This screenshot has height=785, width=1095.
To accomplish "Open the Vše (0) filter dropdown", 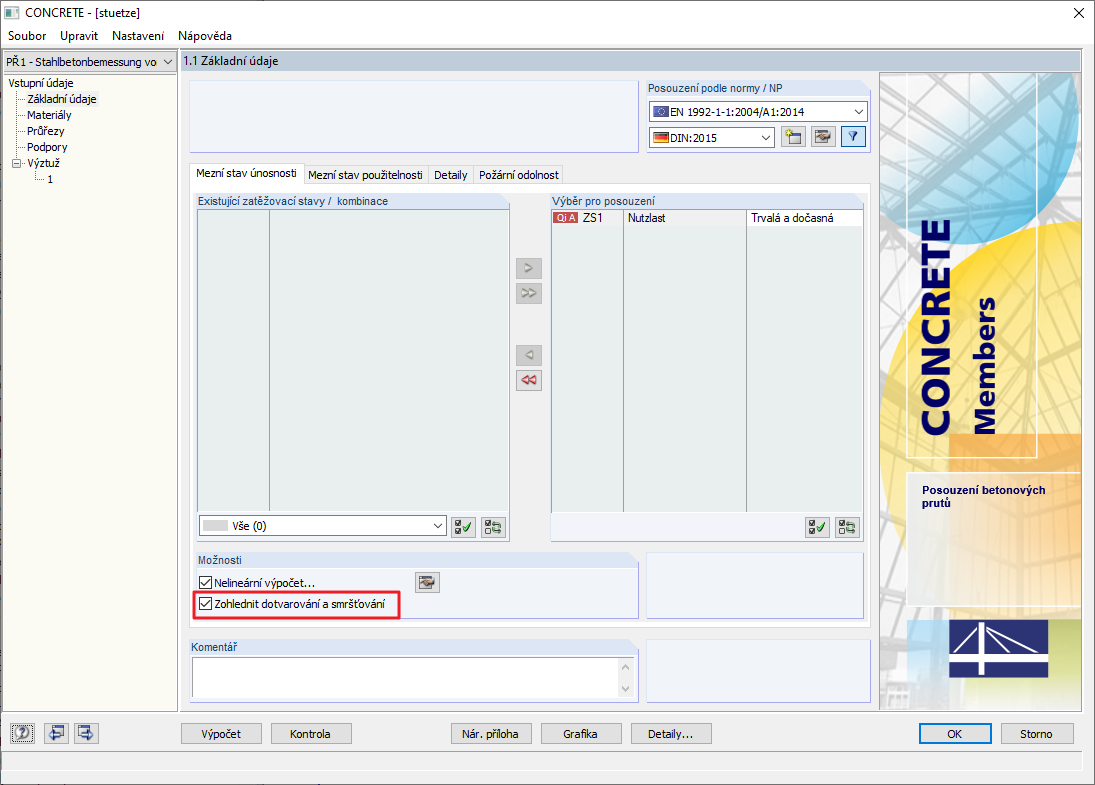I will [323, 526].
